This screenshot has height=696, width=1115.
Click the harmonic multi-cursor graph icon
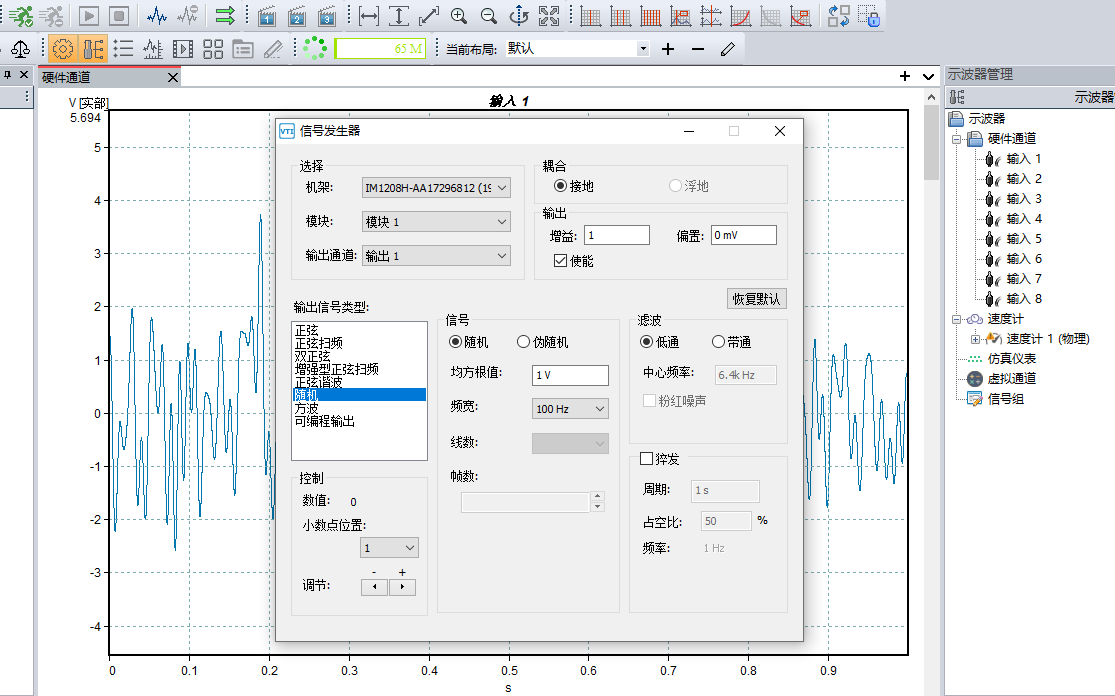click(x=651, y=16)
